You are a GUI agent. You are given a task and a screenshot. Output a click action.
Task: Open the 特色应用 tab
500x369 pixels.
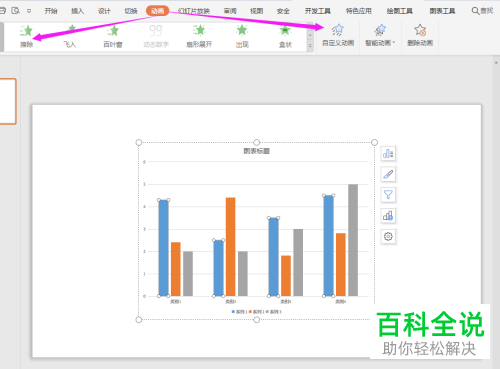pos(359,11)
